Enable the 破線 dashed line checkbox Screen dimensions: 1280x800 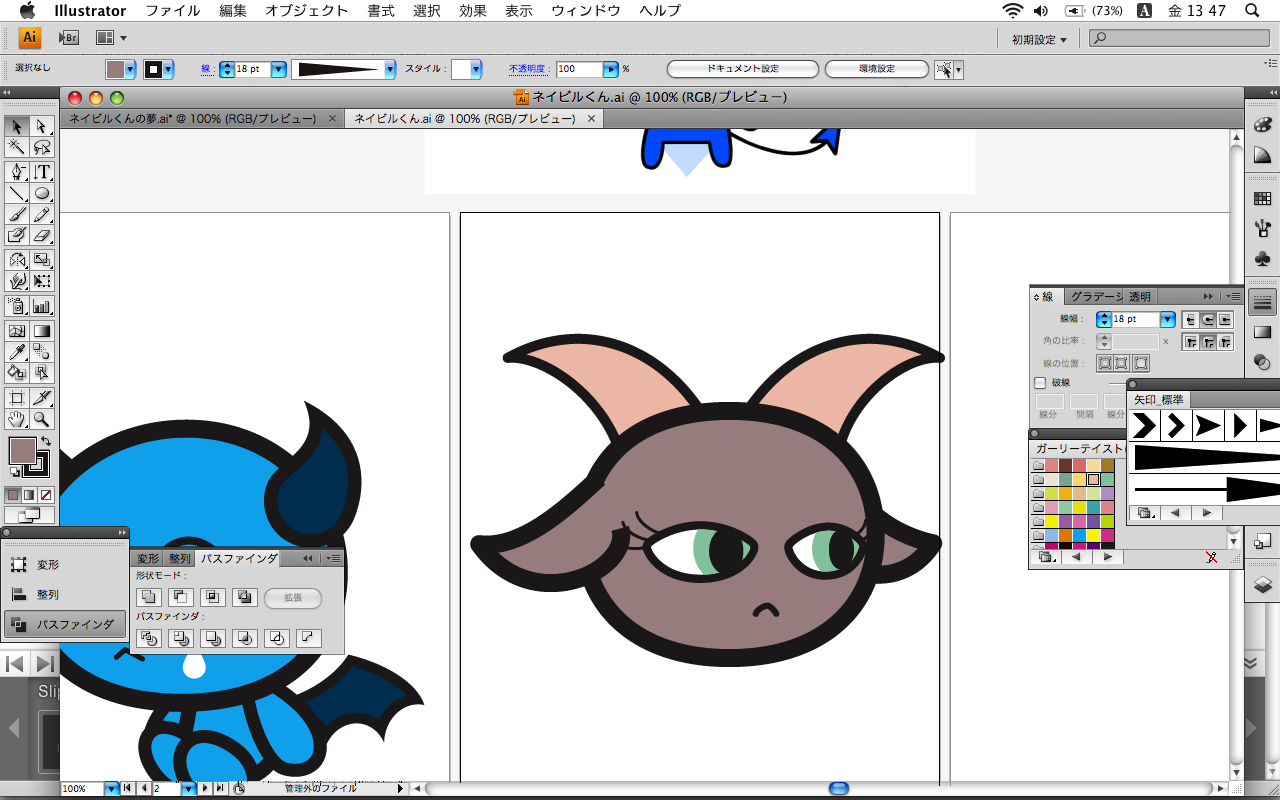(1040, 382)
